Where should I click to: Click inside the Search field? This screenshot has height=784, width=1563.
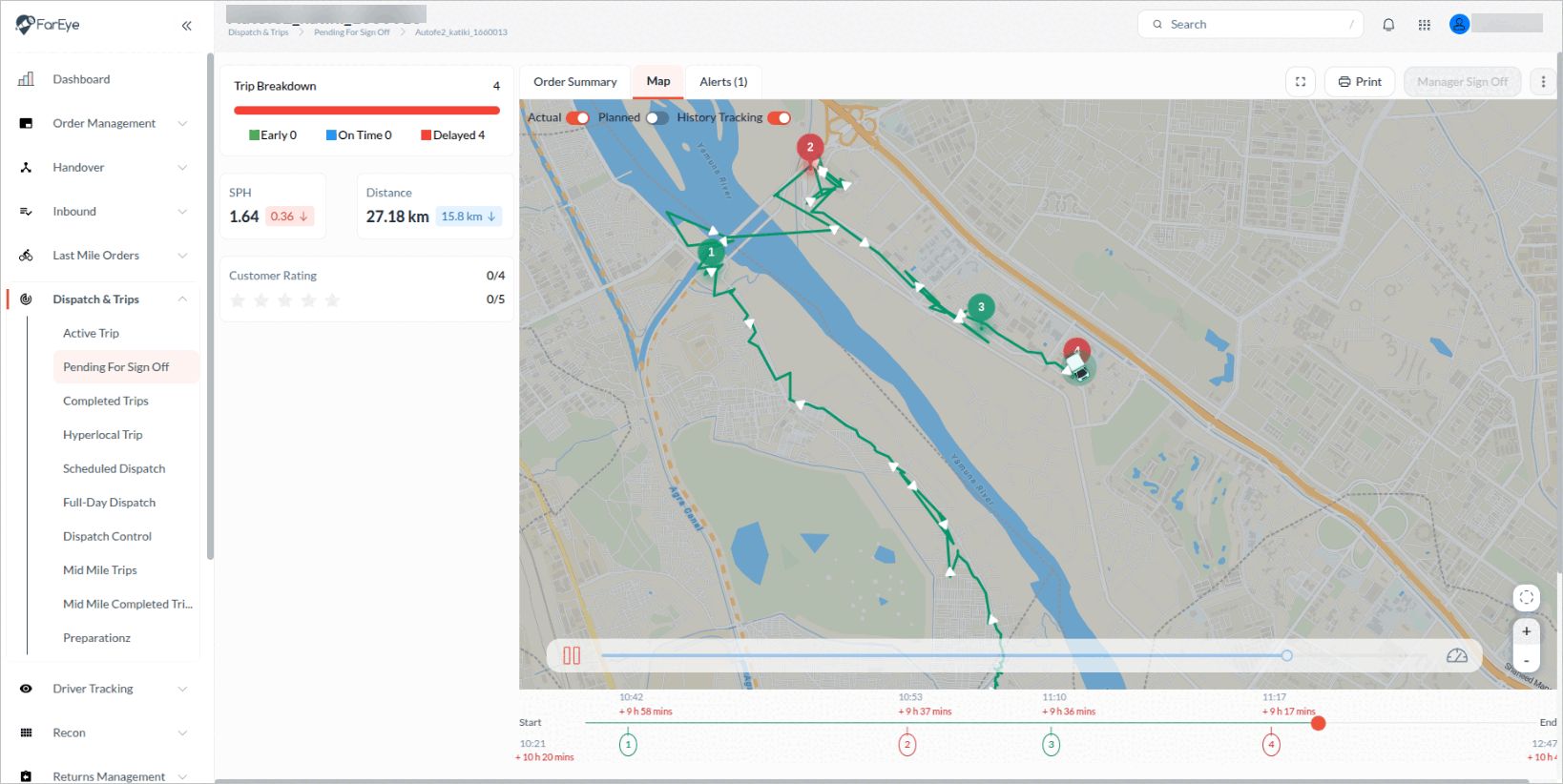1250,25
